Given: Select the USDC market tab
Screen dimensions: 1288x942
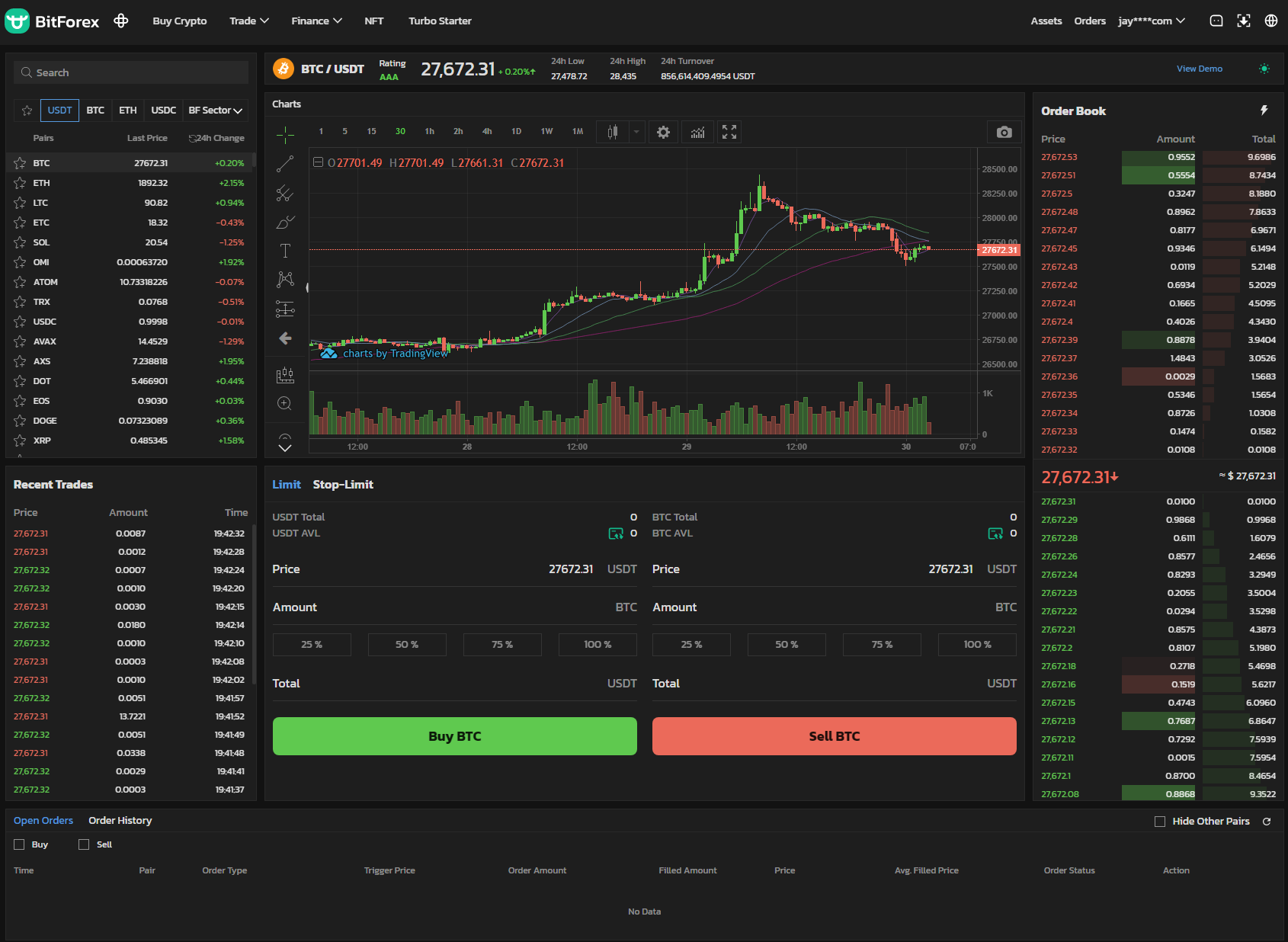Looking at the screenshot, I should [164, 111].
